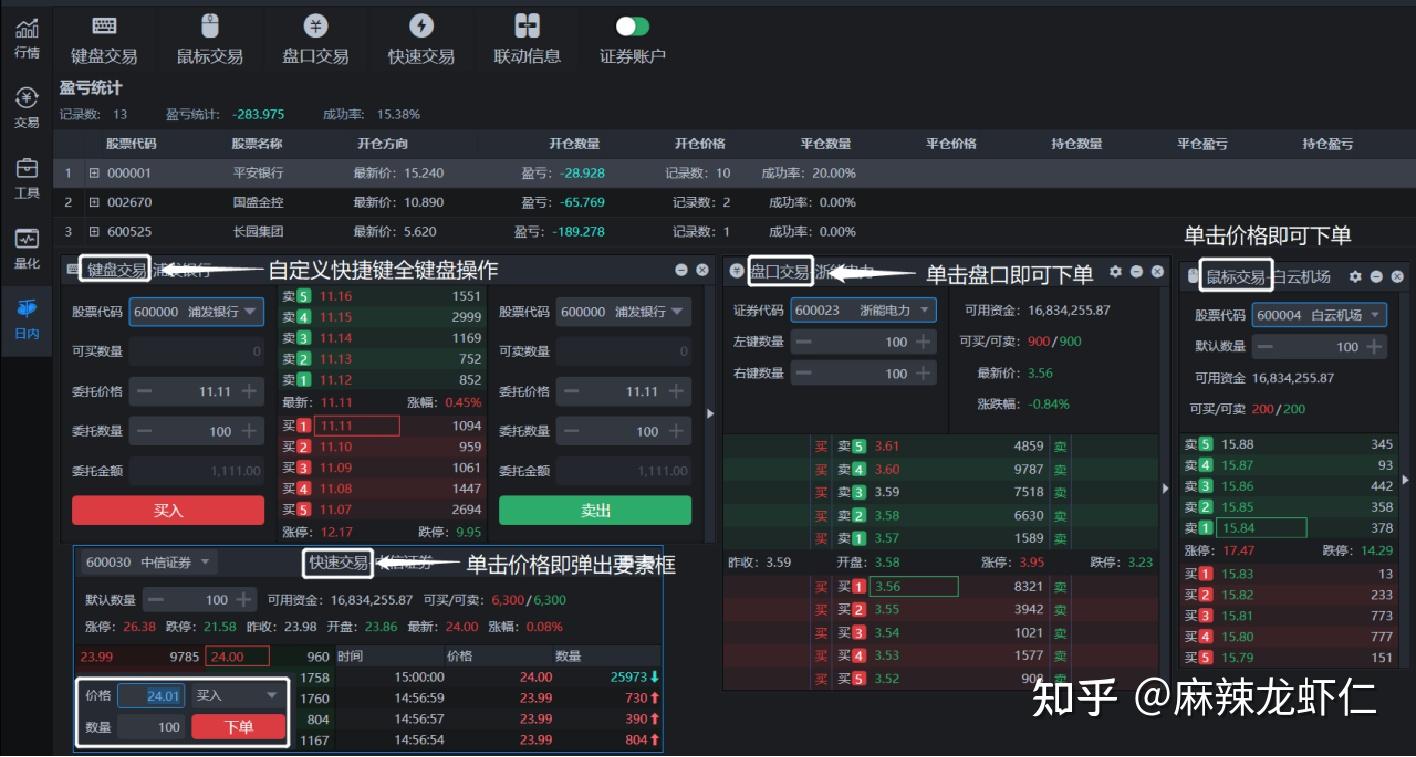This screenshot has height=757, width=1416.
Task: Click the red 买入 buy button
Action: click(168, 510)
